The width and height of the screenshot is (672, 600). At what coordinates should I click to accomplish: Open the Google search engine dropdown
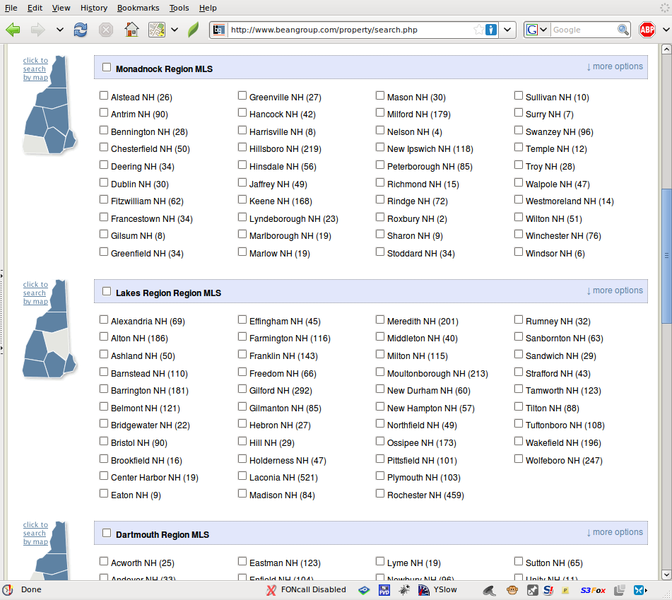(x=535, y=30)
